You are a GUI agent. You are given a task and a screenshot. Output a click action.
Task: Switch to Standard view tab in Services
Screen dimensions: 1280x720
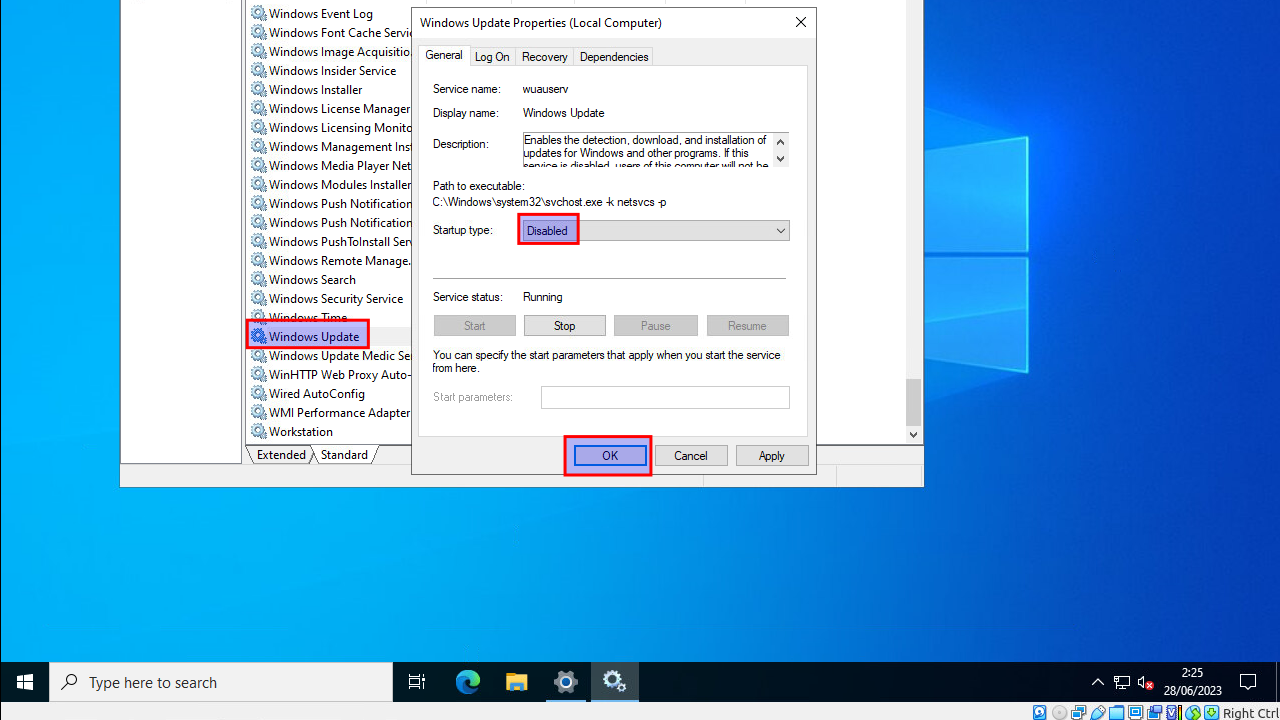[345, 455]
